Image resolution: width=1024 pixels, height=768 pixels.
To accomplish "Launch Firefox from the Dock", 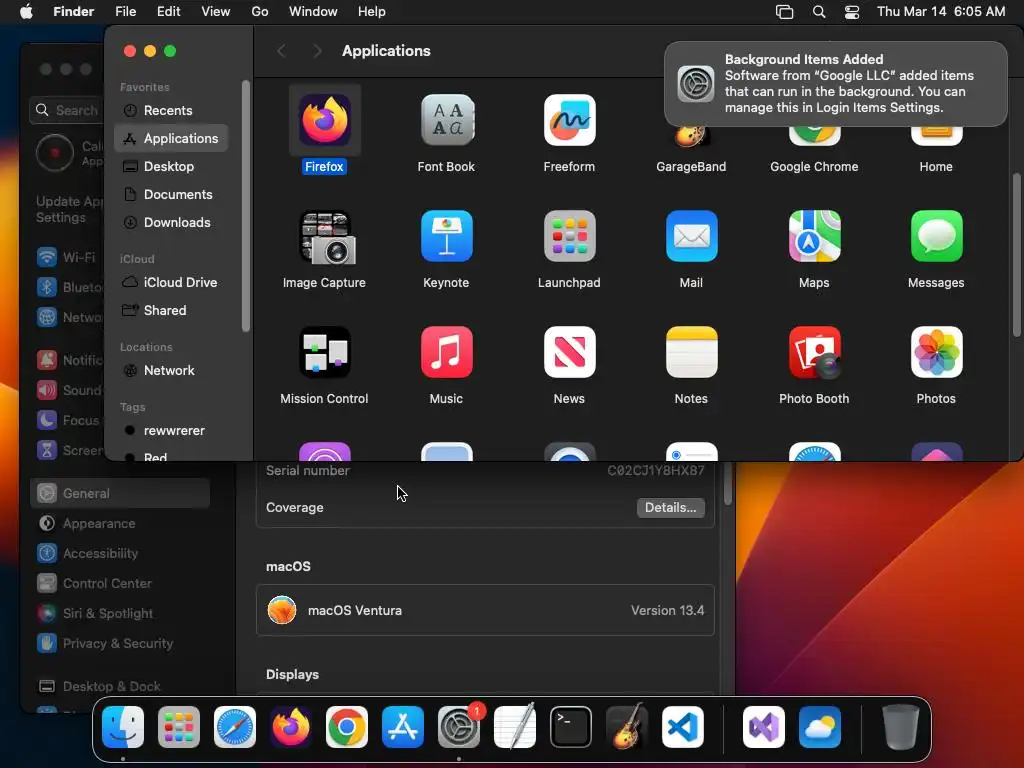I will click(291, 727).
